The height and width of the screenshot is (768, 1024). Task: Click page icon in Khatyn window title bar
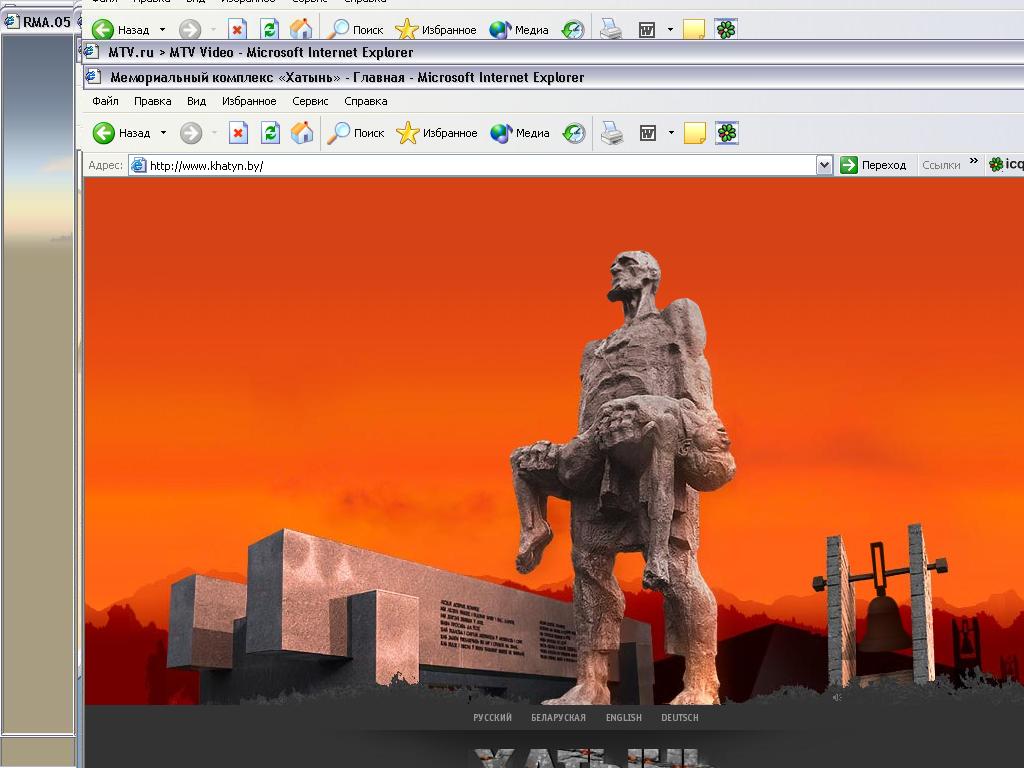coord(93,76)
